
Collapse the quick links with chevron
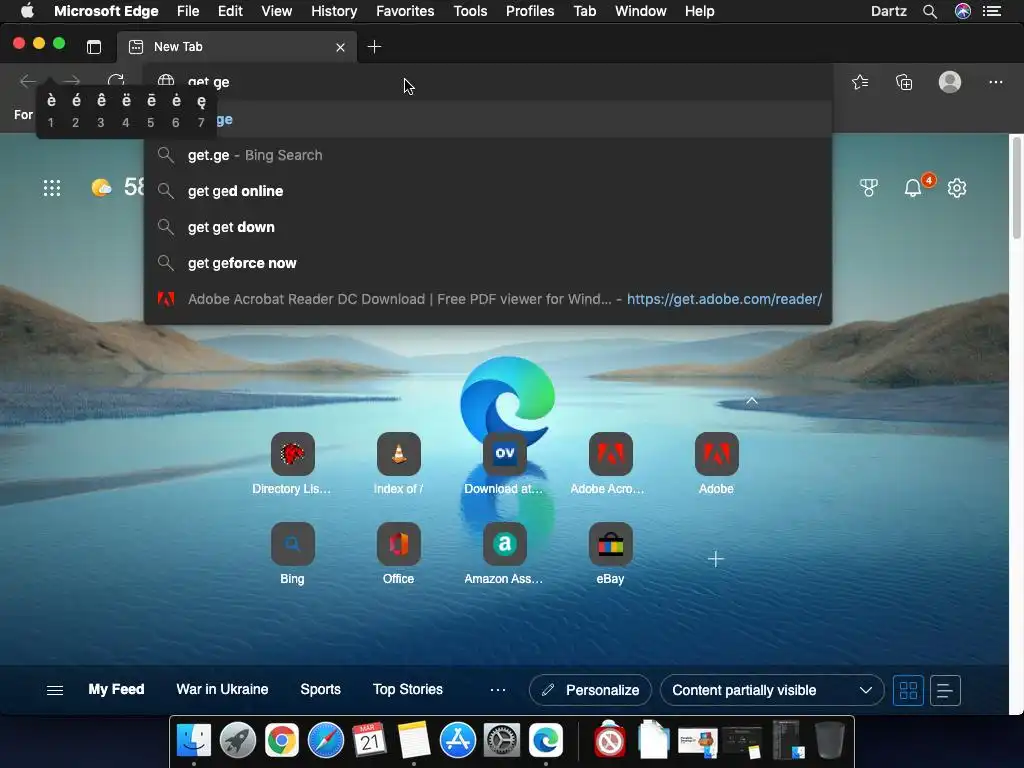[752, 400]
